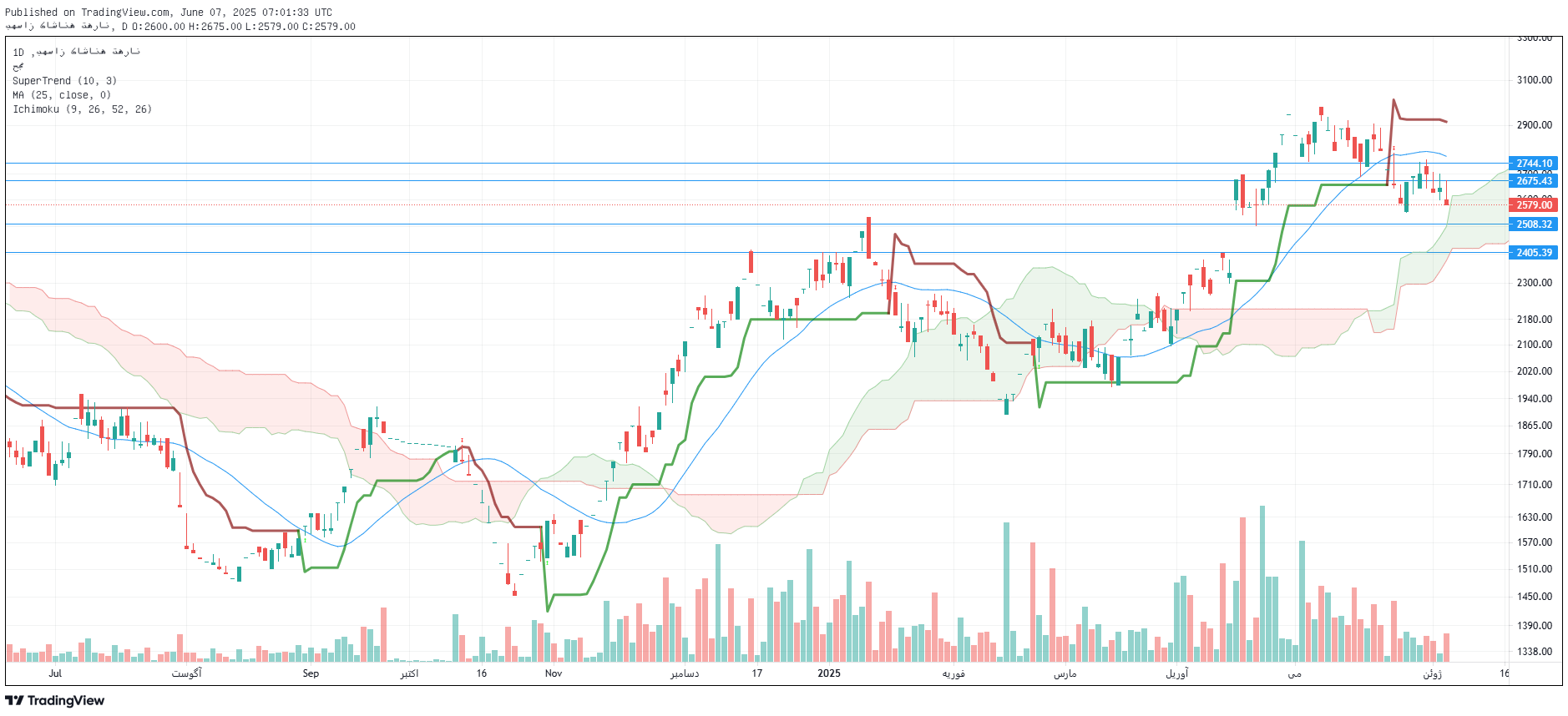Click the 2180.00 price axis tick
Screen dimensions: 1568x716
[x=1535, y=320]
